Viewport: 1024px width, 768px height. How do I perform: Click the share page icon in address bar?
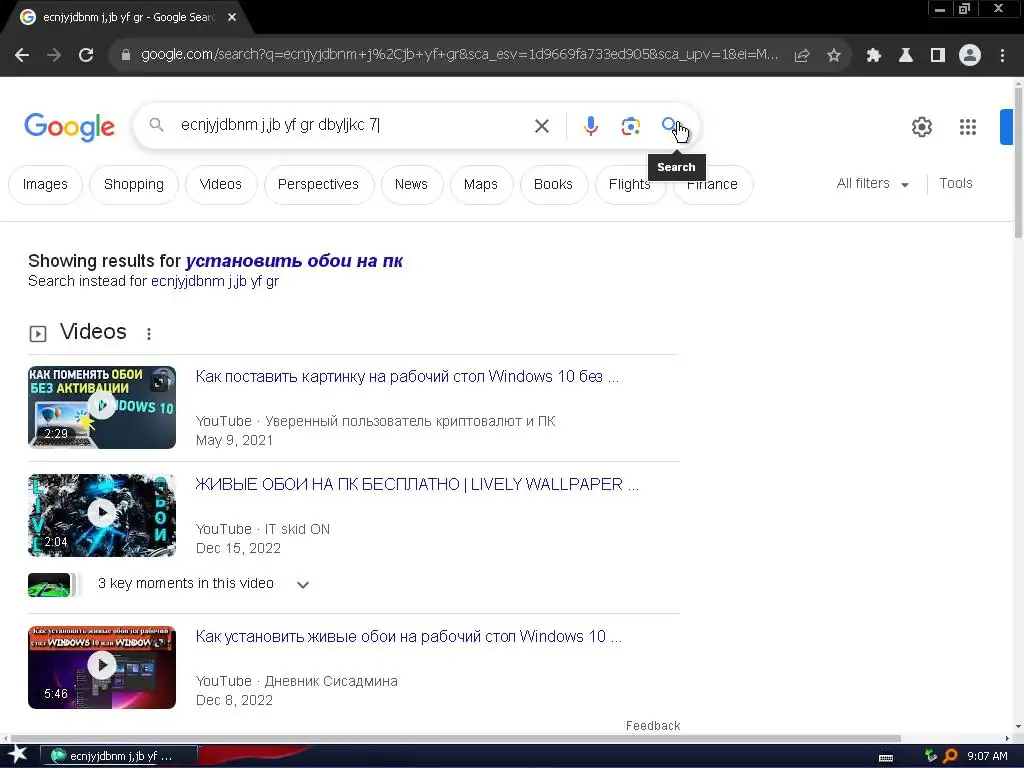802,56
